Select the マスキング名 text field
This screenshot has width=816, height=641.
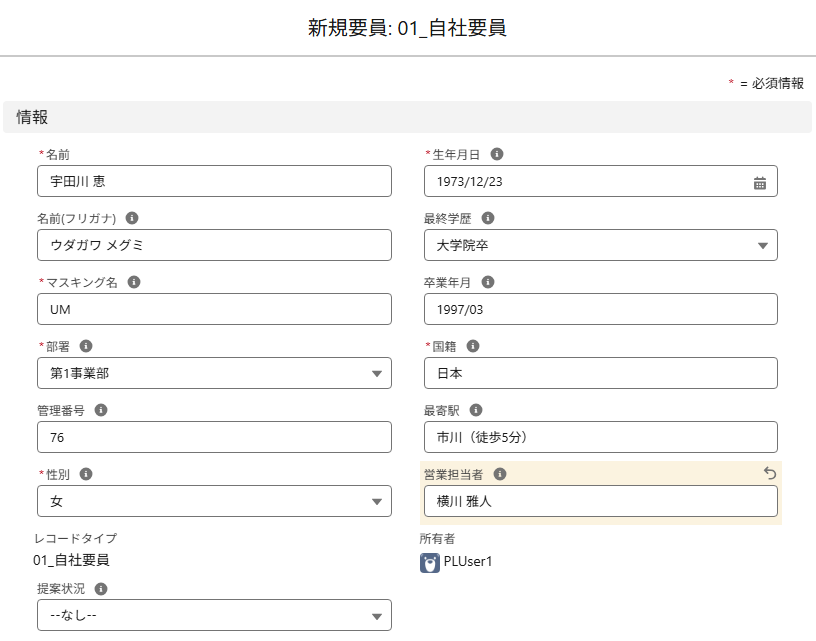pyautogui.click(x=214, y=309)
